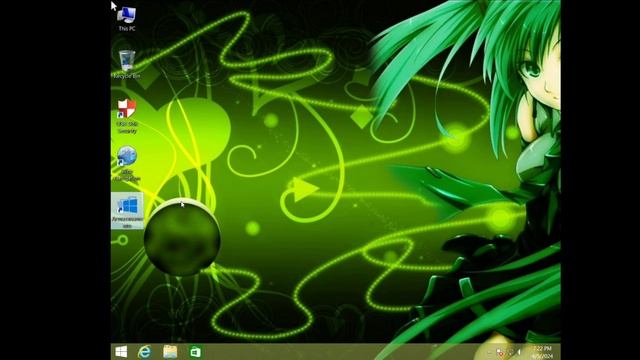Open the Windows Store taskbar icon
The image size is (640, 360).
point(195,351)
